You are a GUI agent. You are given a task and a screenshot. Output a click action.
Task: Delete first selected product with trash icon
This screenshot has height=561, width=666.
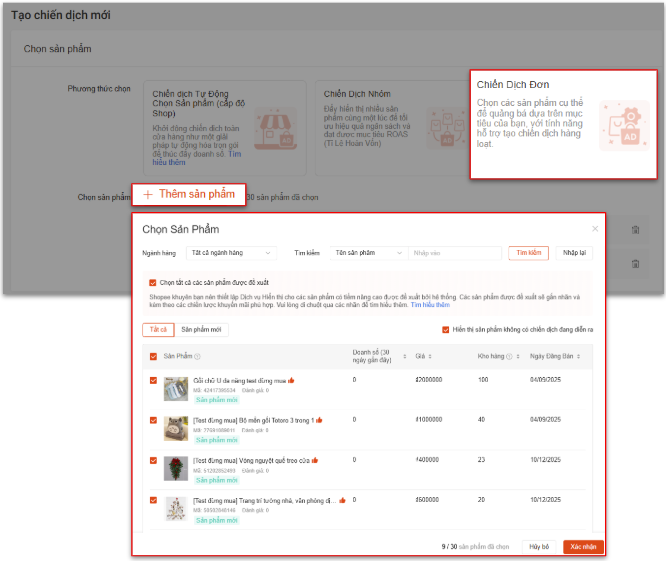[635, 230]
